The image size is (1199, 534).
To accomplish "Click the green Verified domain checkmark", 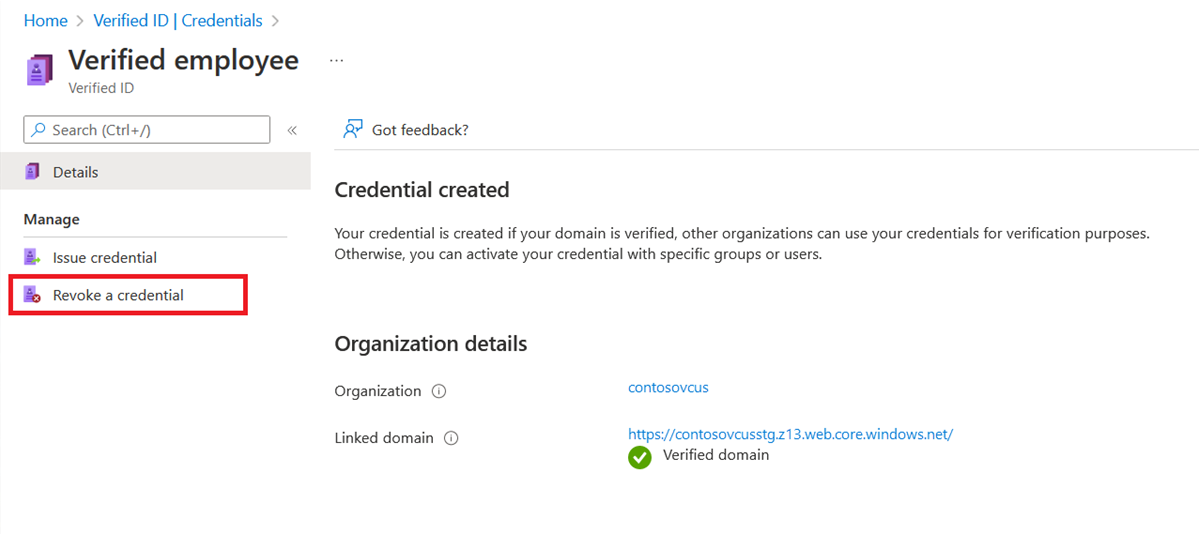I will click(x=639, y=457).
